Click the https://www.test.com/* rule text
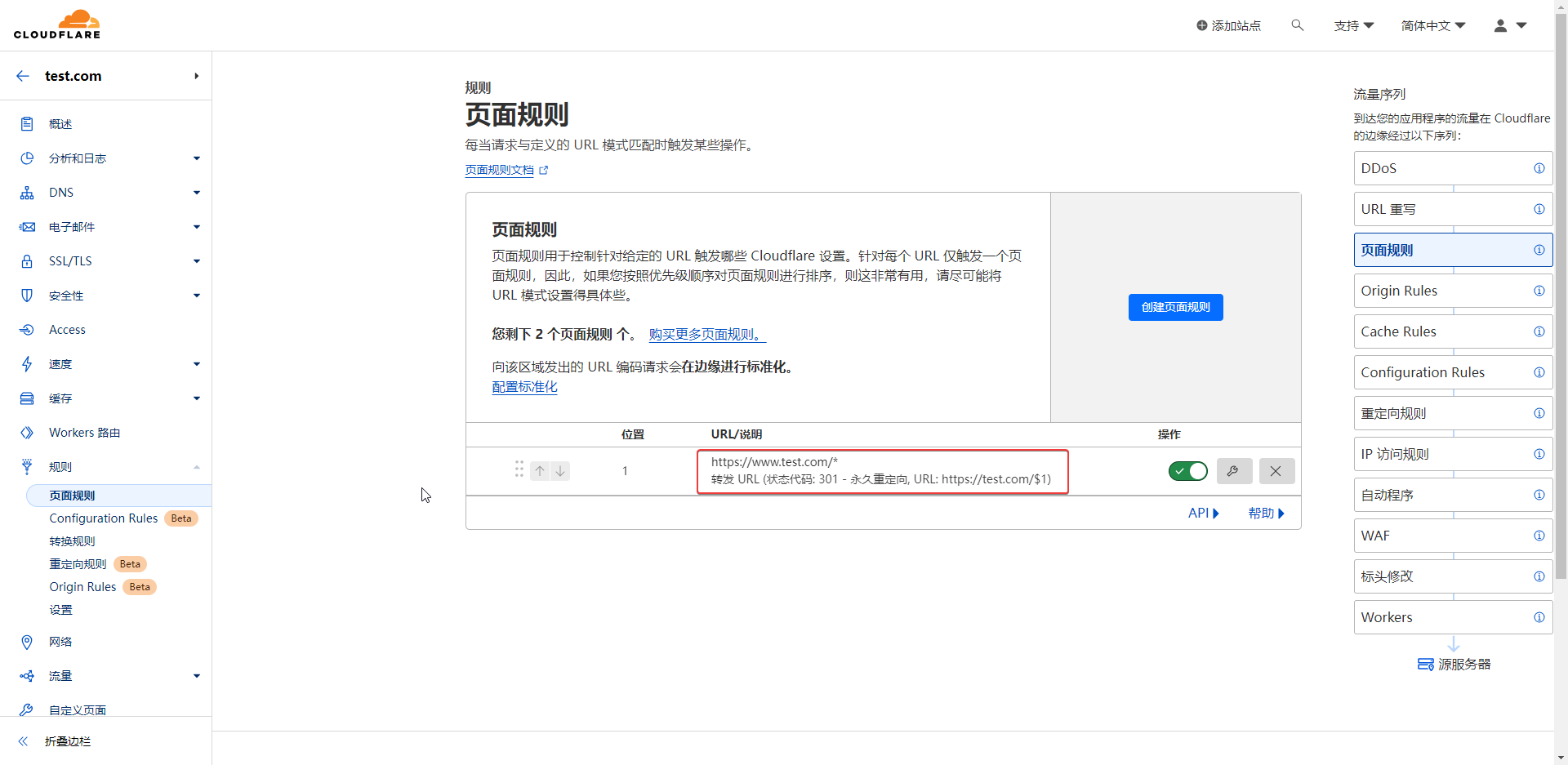Viewport: 1568px width, 765px height. pos(774,462)
